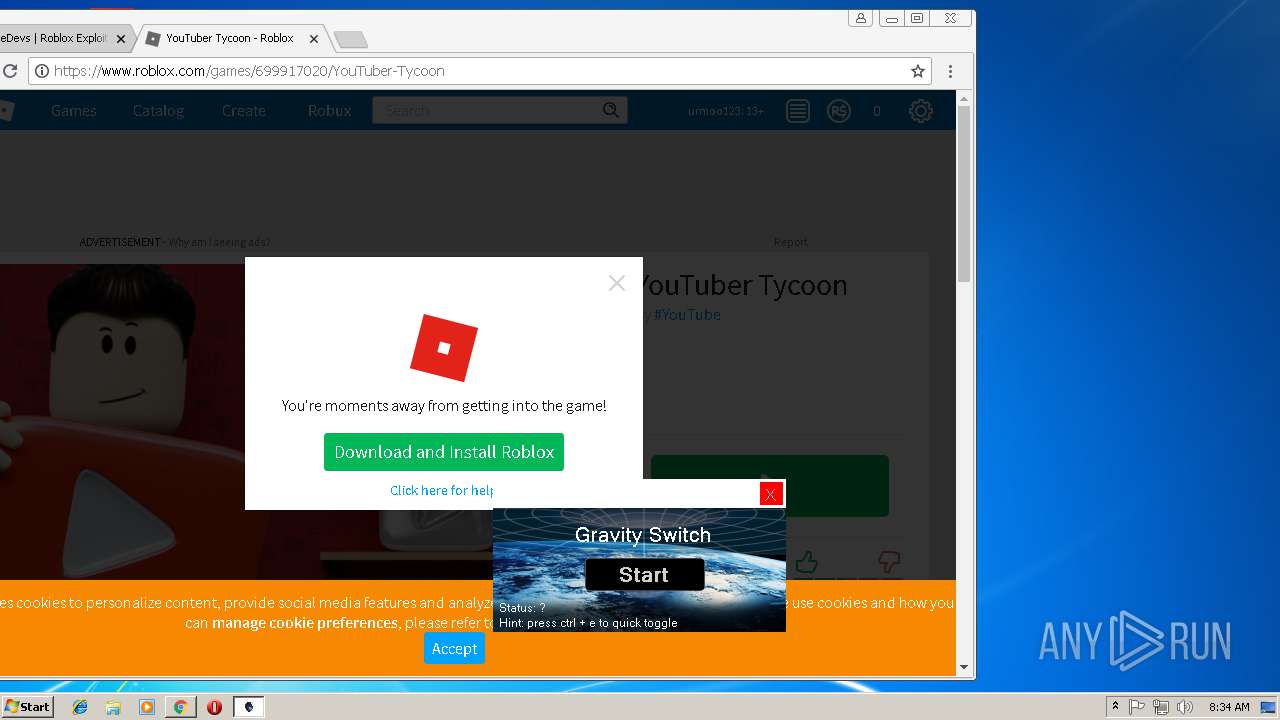Reload the page with refresh icon
The width and height of the screenshot is (1280, 720).
[x=9, y=71]
